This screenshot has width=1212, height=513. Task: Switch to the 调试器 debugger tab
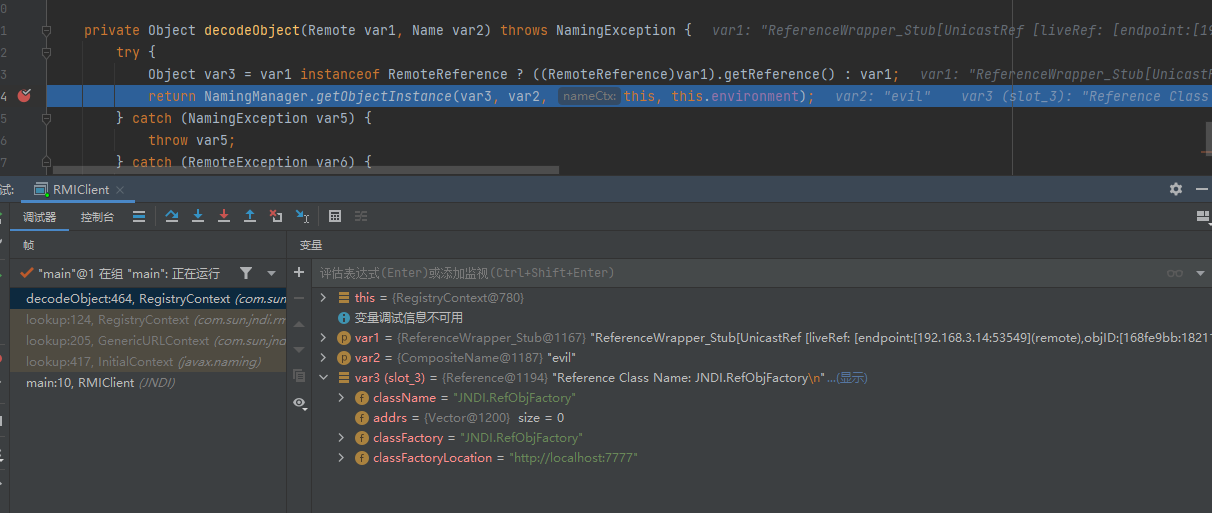(40, 217)
